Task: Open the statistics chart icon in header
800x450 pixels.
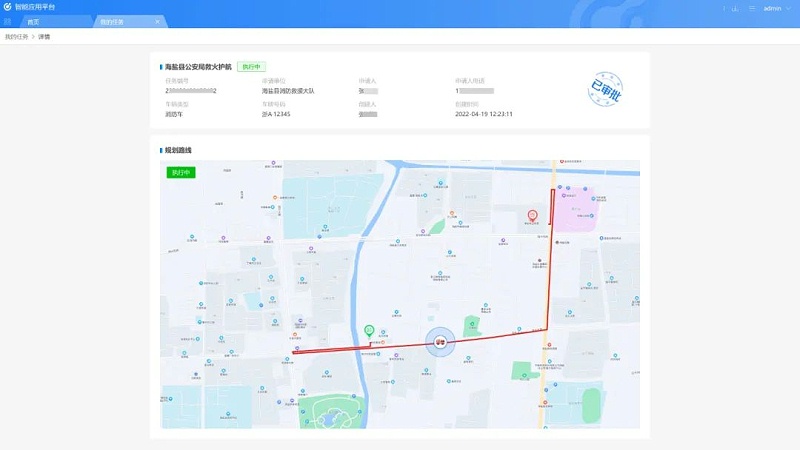Action: pyautogui.click(x=735, y=8)
